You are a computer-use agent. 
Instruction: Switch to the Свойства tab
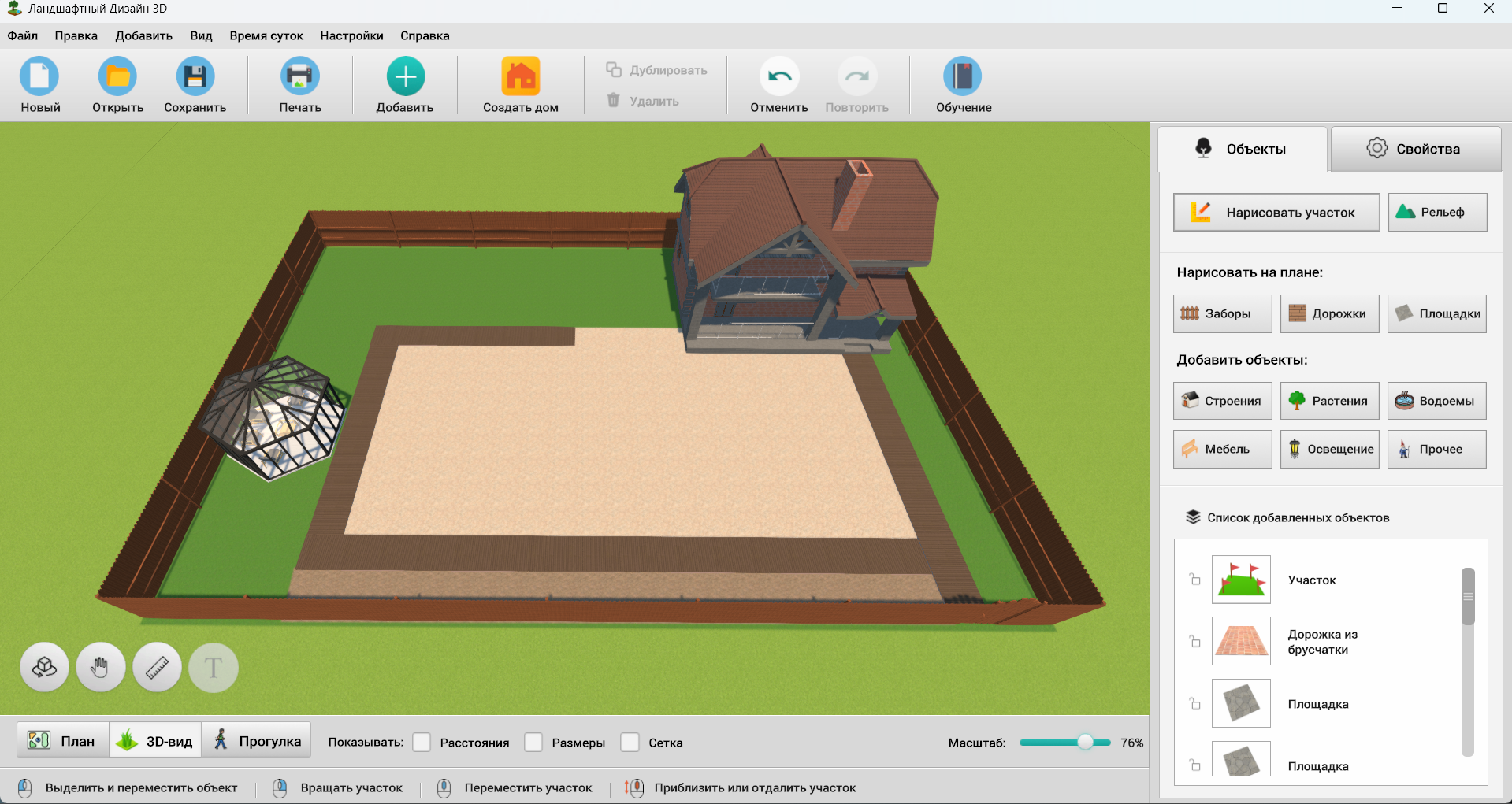tap(1415, 149)
